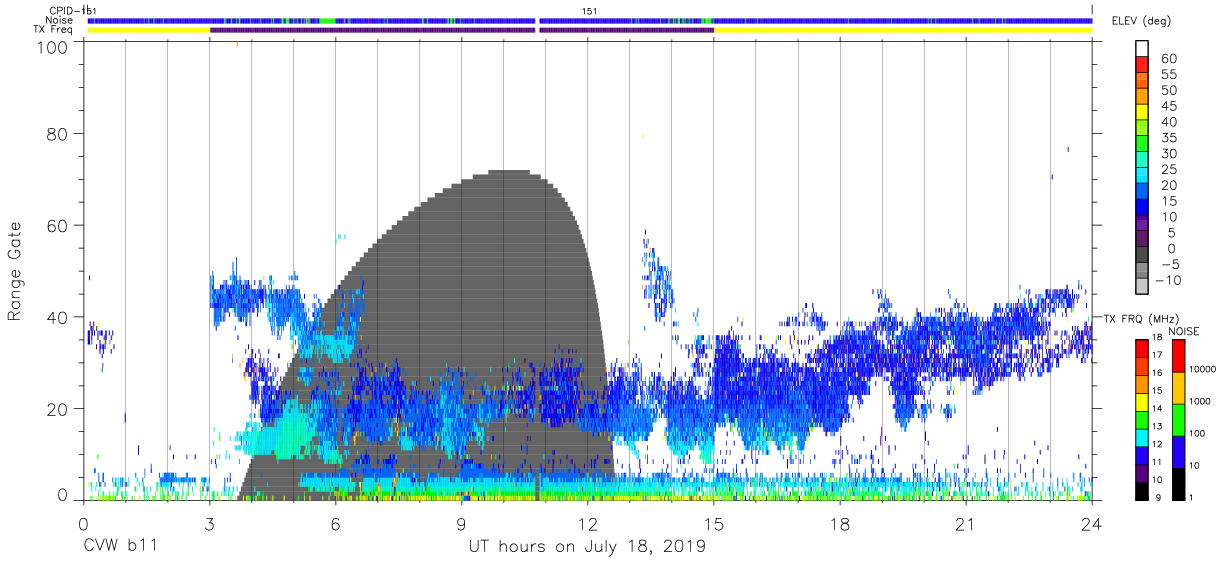Pick the orange TX FRQ swatch between 15 and 16
The image size is (1228, 567).
(1142, 383)
